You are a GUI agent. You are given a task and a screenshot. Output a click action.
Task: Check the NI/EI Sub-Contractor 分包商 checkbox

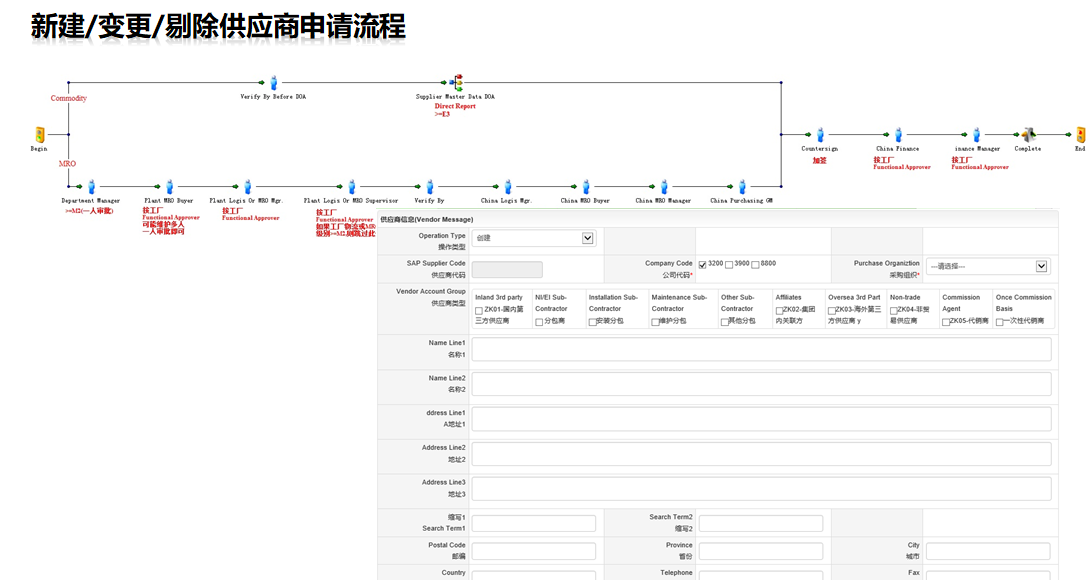point(539,322)
